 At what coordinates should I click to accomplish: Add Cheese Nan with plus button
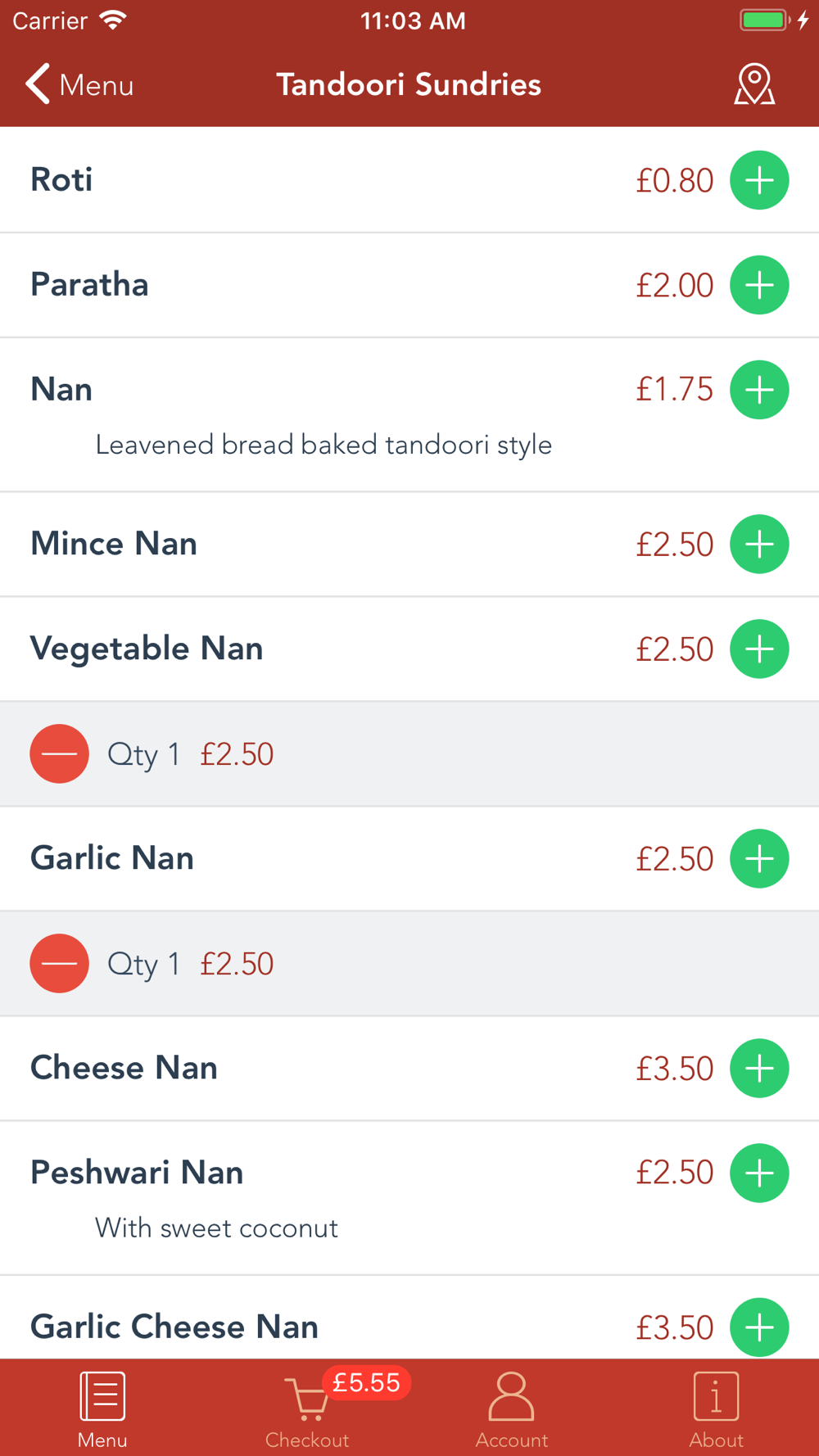(759, 1068)
